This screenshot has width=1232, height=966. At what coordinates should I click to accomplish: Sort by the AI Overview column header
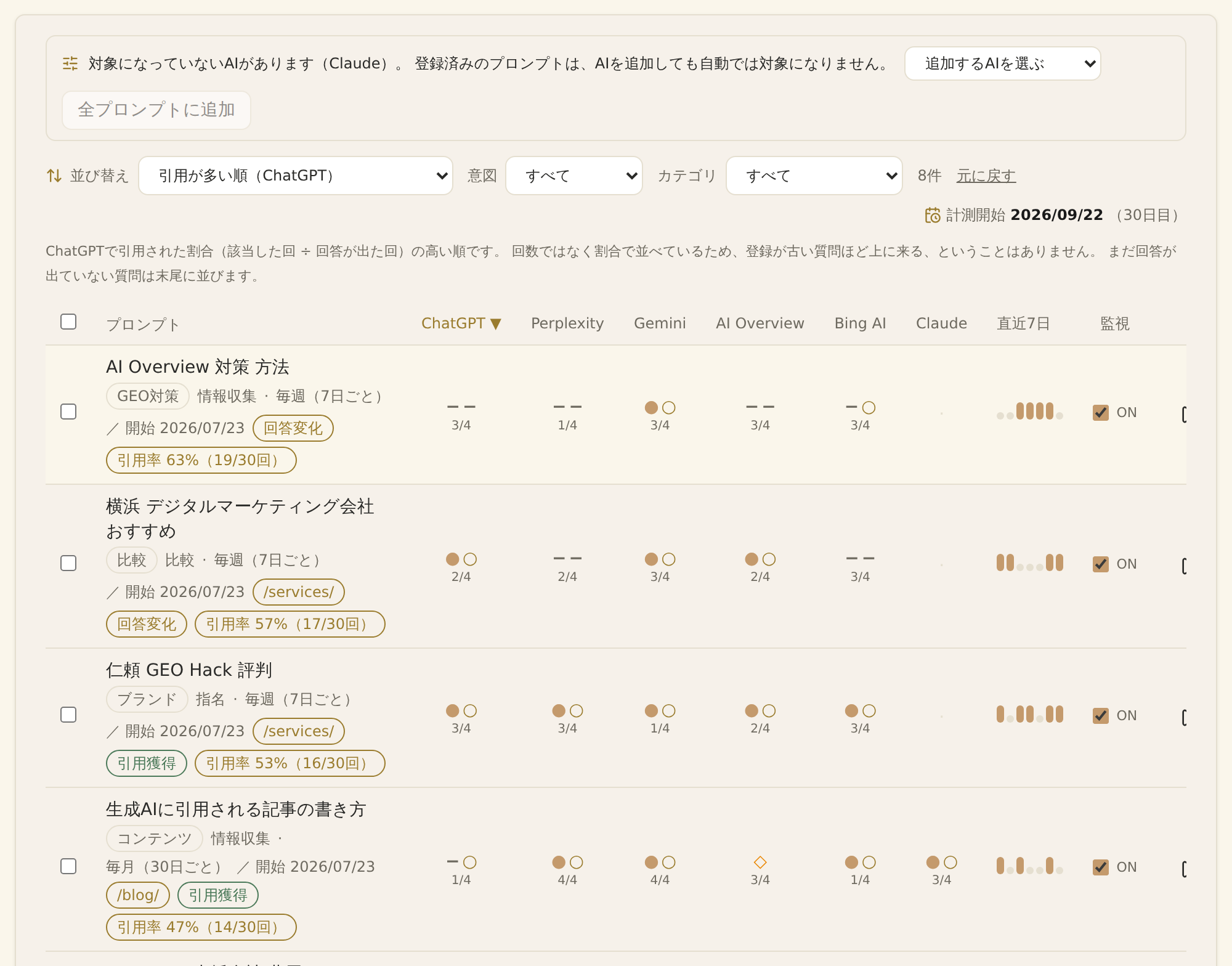pyautogui.click(x=760, y=323)
